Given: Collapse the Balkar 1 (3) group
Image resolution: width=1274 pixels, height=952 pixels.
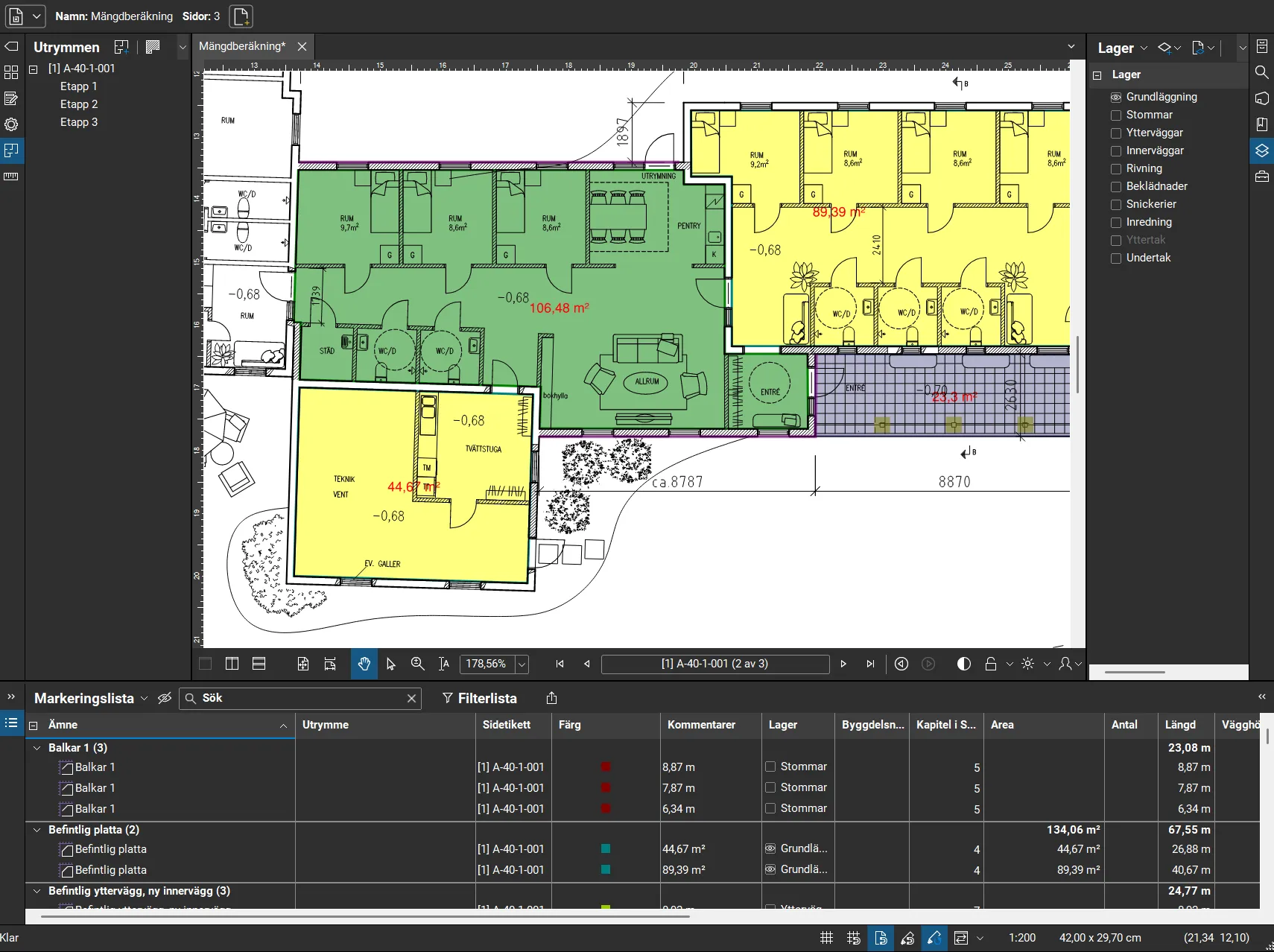Looking at the screenshot, I should (x=37, y=748).
